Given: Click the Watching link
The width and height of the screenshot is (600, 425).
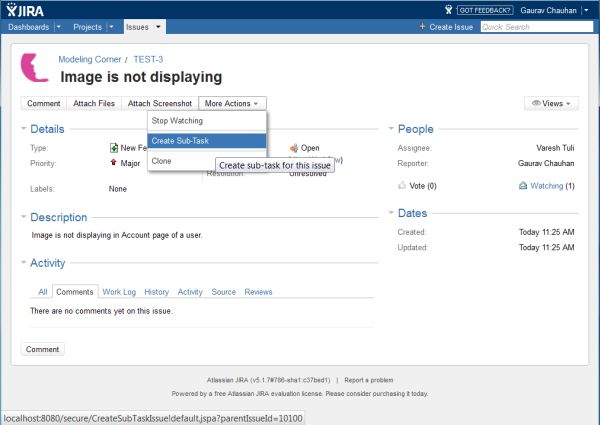Looking at the screenshot, I should (547, 186).
